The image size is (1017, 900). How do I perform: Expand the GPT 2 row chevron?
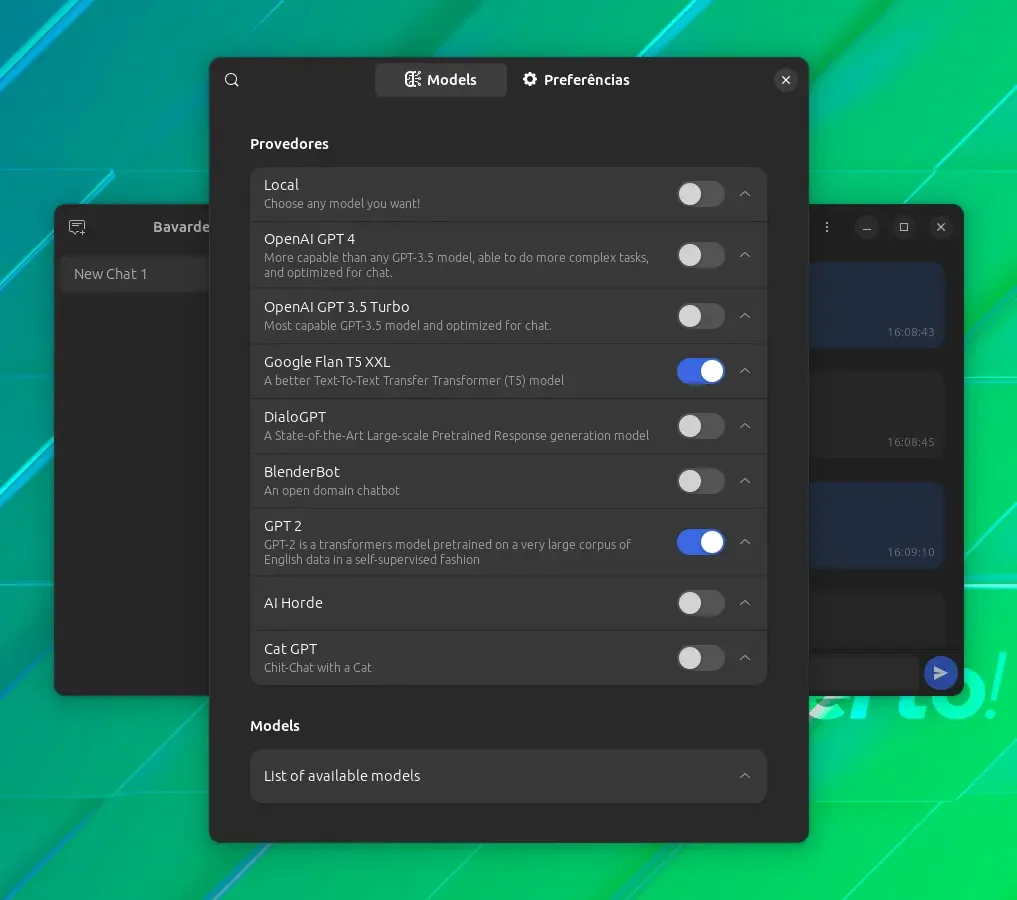point(745,542)
